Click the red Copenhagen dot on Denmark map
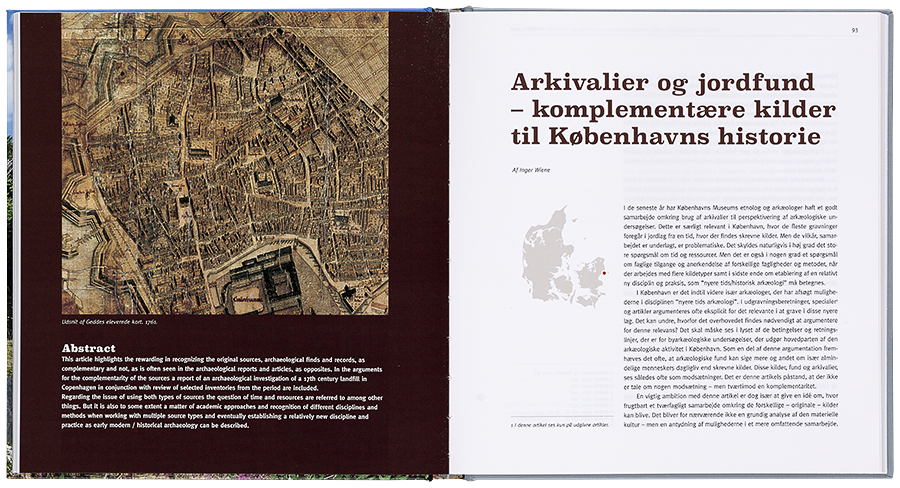900x488 pixels. 604,273
